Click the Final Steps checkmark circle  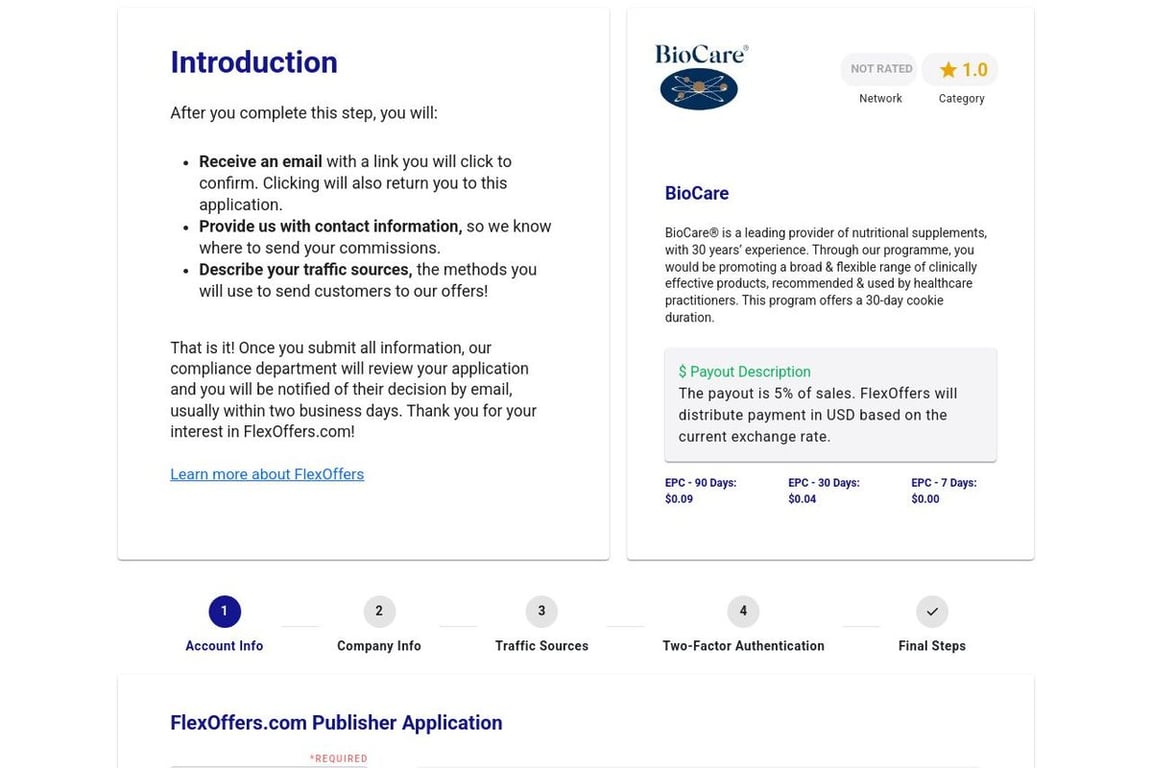point(932,611)
